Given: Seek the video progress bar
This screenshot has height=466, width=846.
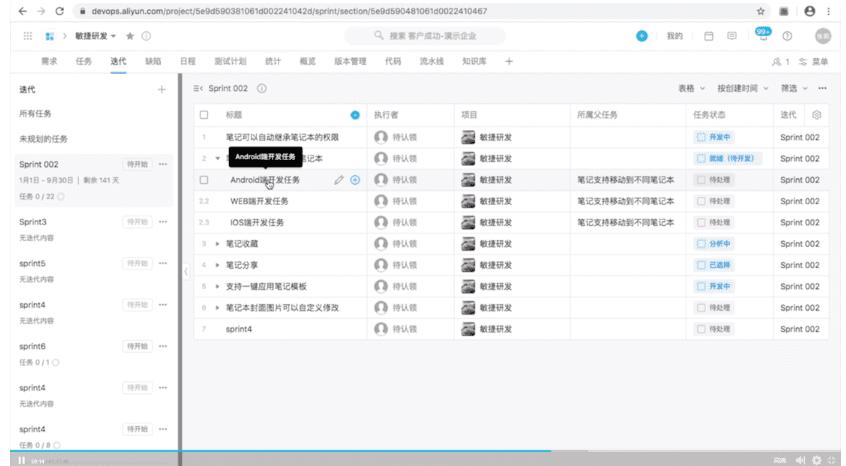Looking at the screenshot, I should 423,451.
